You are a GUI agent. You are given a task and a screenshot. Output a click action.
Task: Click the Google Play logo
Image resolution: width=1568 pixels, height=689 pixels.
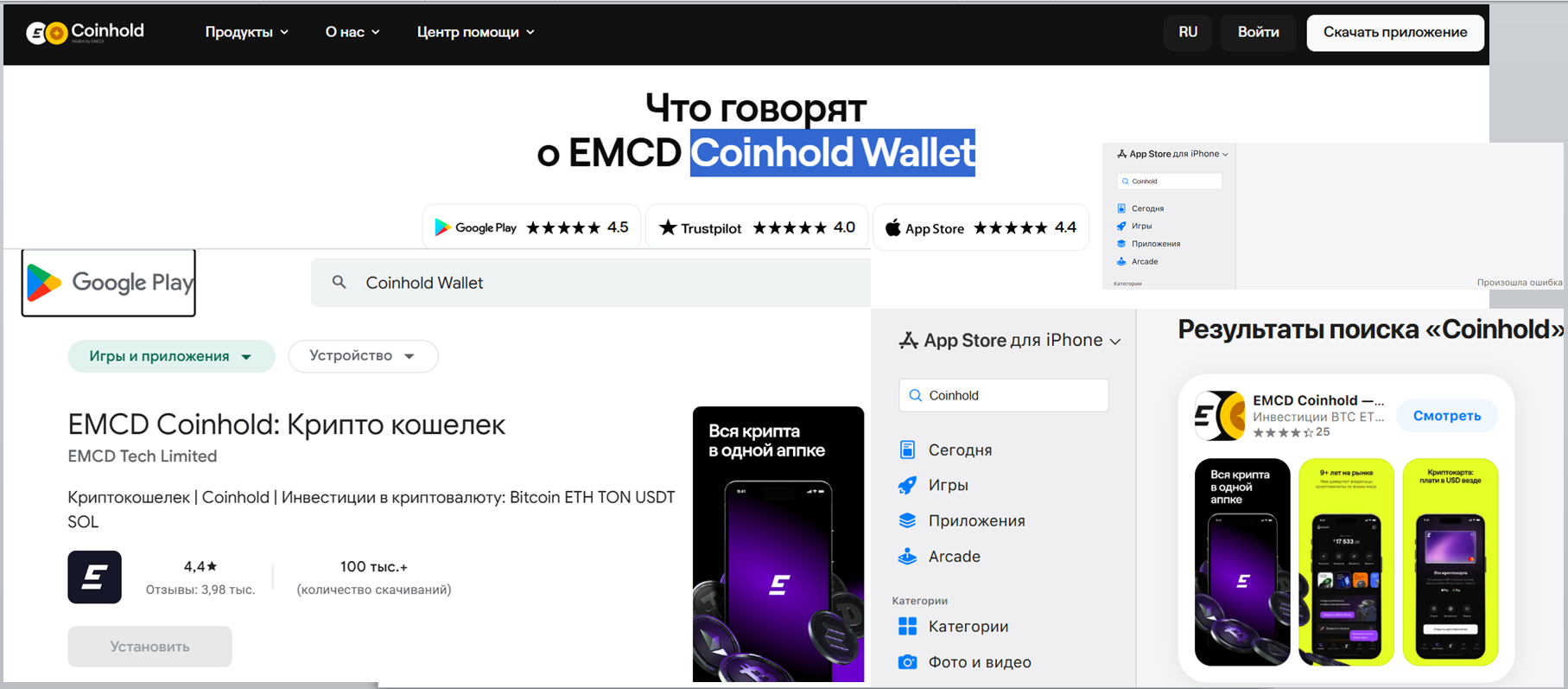point(109,283)
